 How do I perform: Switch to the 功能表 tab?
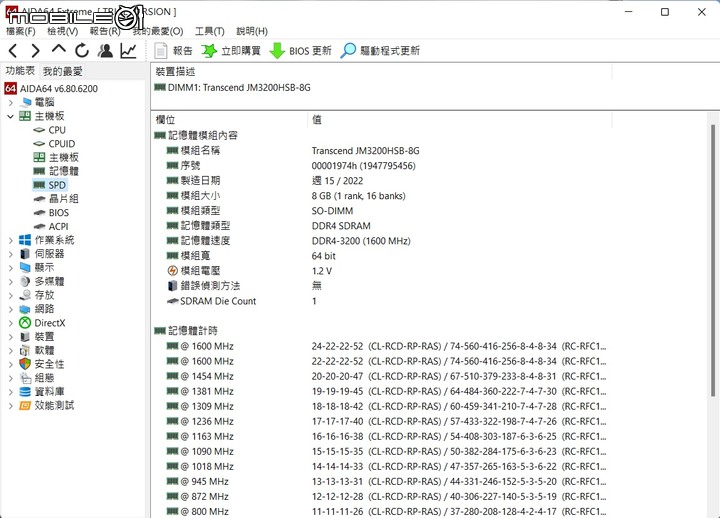click(20, 71)
